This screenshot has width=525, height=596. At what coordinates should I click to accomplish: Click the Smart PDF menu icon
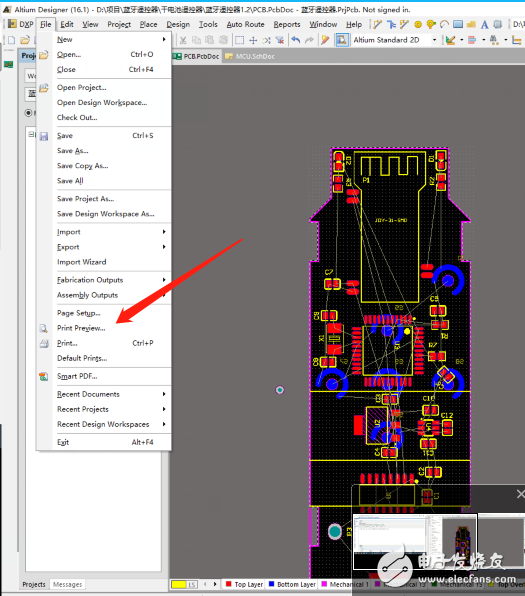click(44, 376)
